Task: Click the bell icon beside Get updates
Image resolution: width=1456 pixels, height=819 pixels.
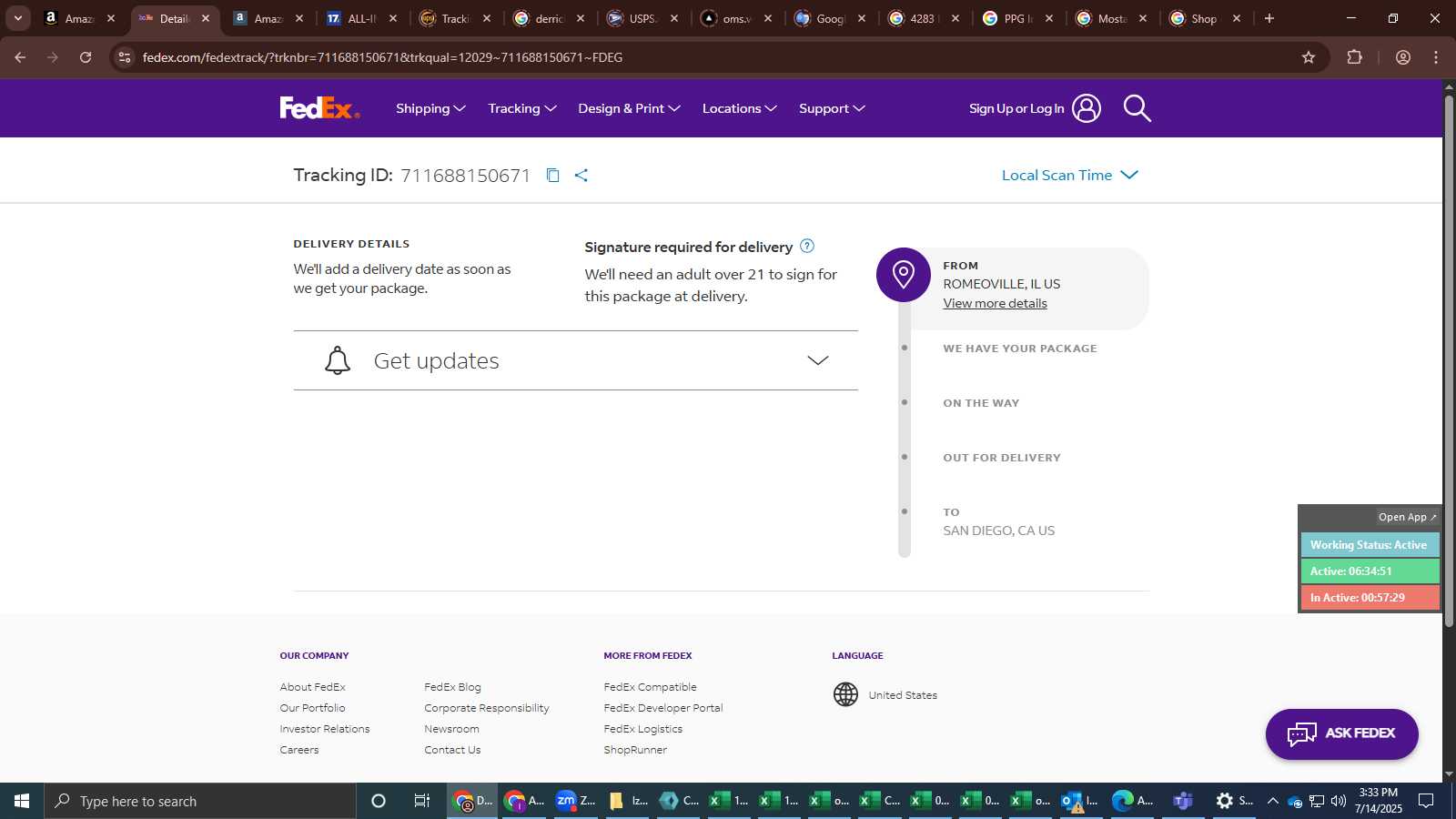Action: (x=338, y=360)
